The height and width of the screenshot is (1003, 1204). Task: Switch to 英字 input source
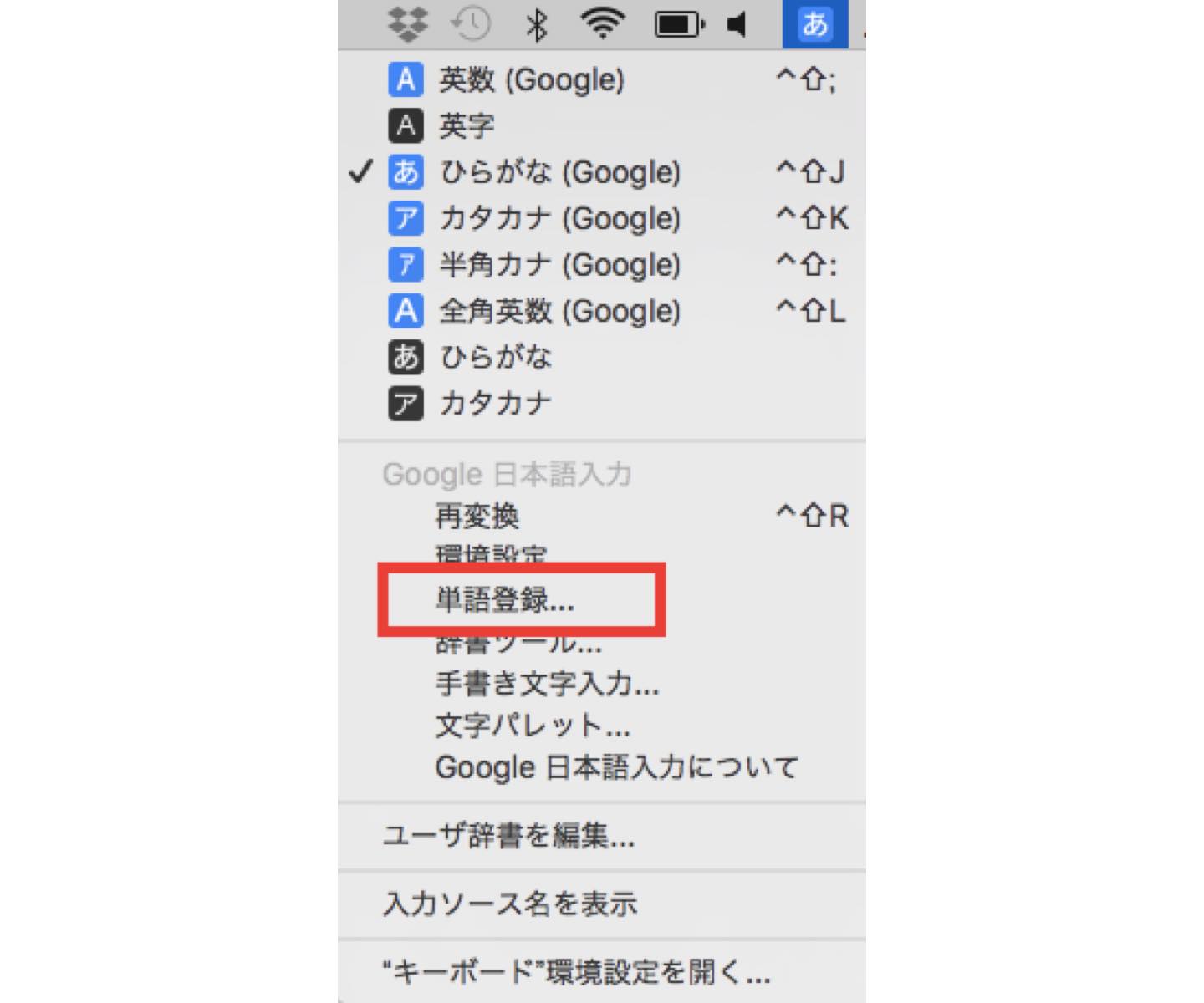tap(602, 126)
